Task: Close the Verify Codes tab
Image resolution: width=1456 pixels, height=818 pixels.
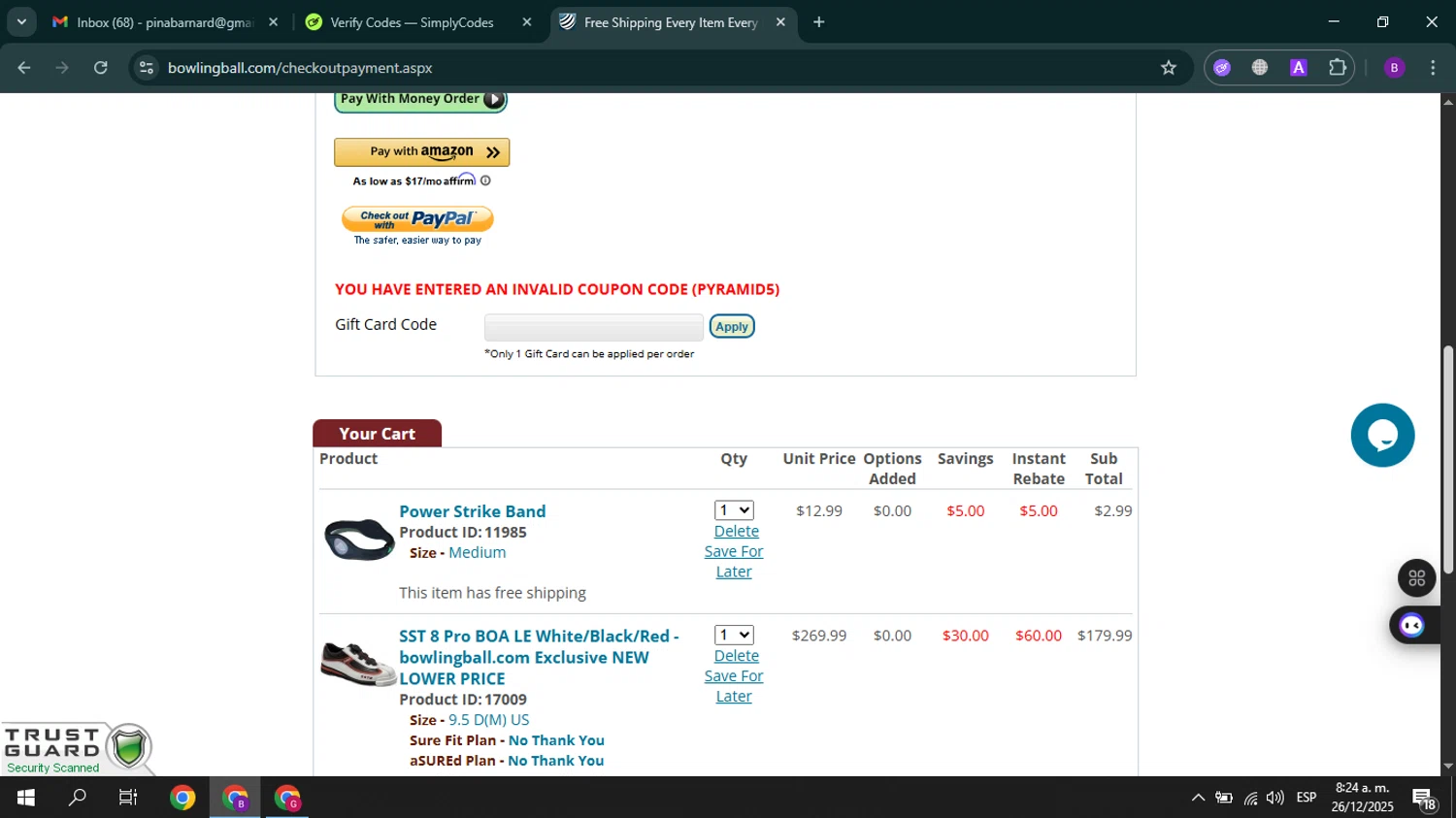Action: click(527, 22)
